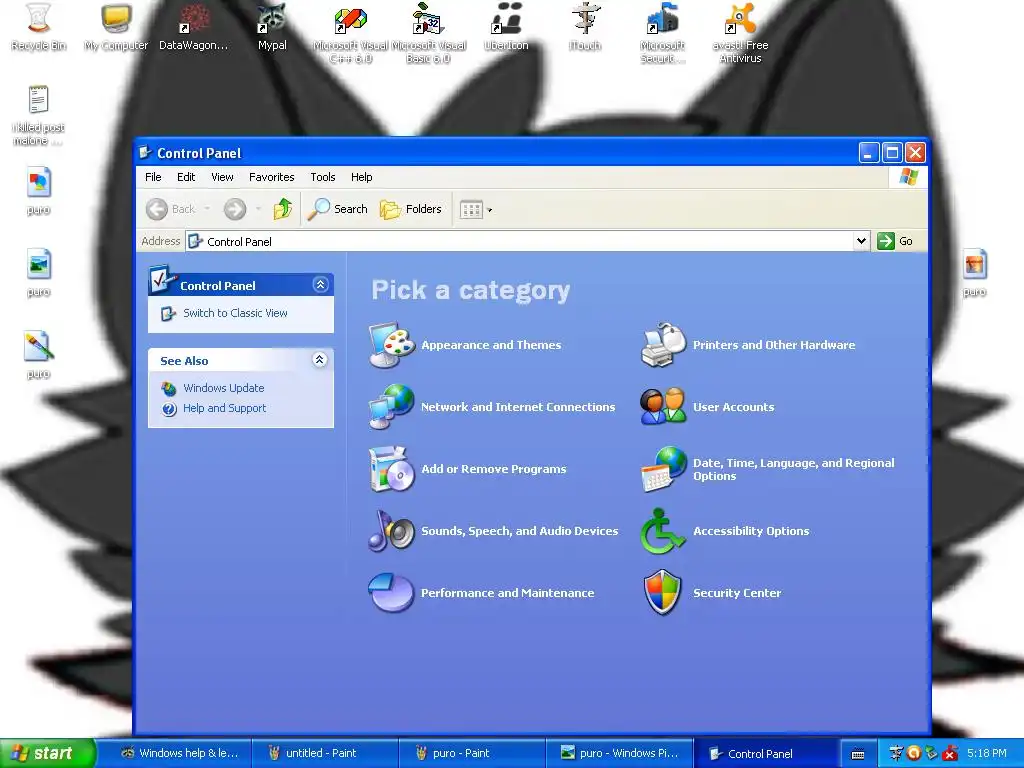Open the Tools menu
This screenshot has height=768, width=1024.
(x=323, y=177)
